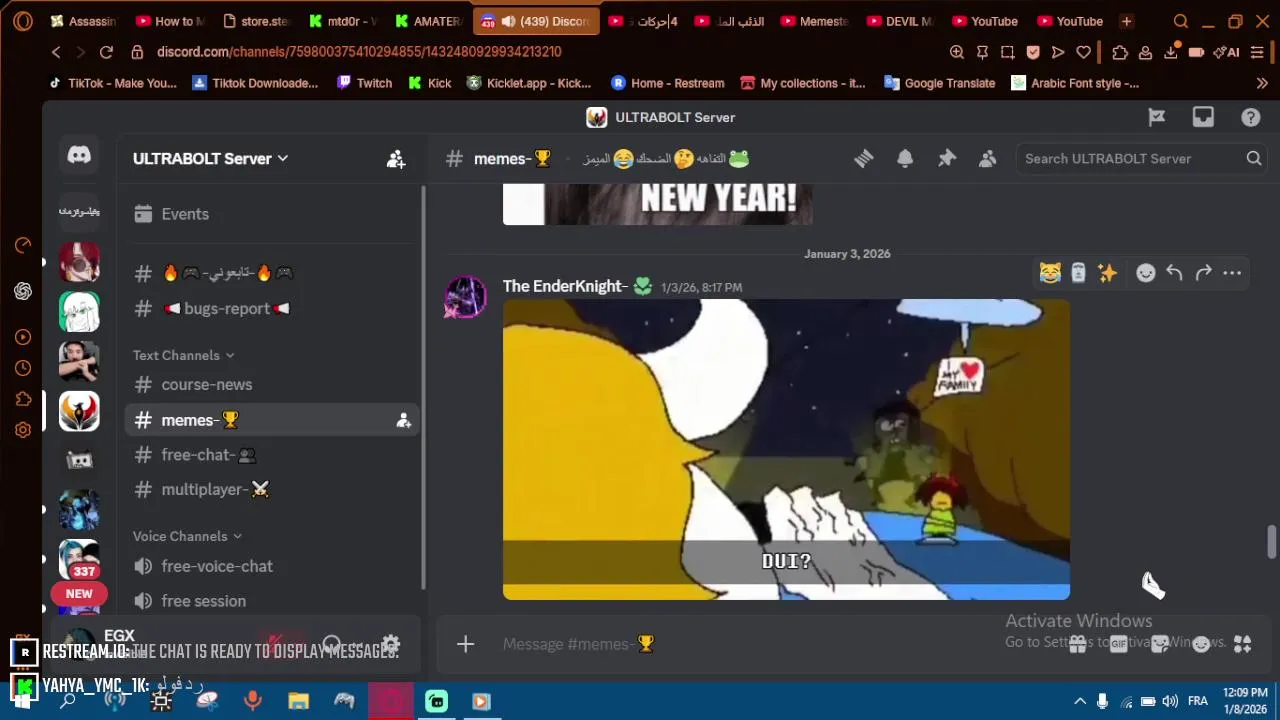Viewport: 1280px width, 720px height.
Task: Open the course-news channel
Action: pyautogui.click(x=272, y=384)
